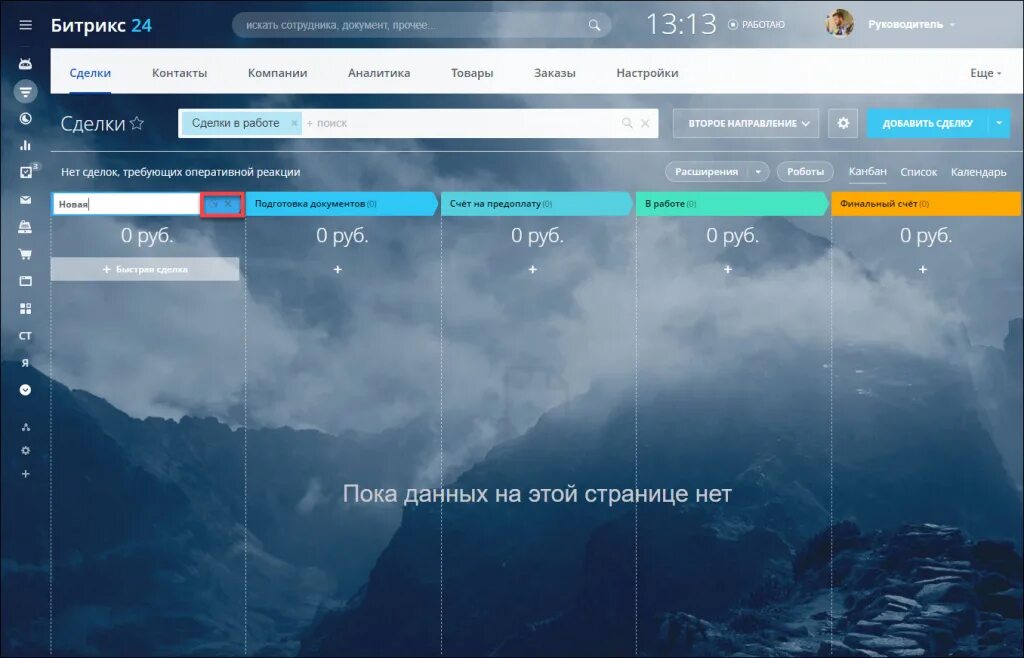Clear the deals filter with the X

pyautogui.click(x=645, y=123)
